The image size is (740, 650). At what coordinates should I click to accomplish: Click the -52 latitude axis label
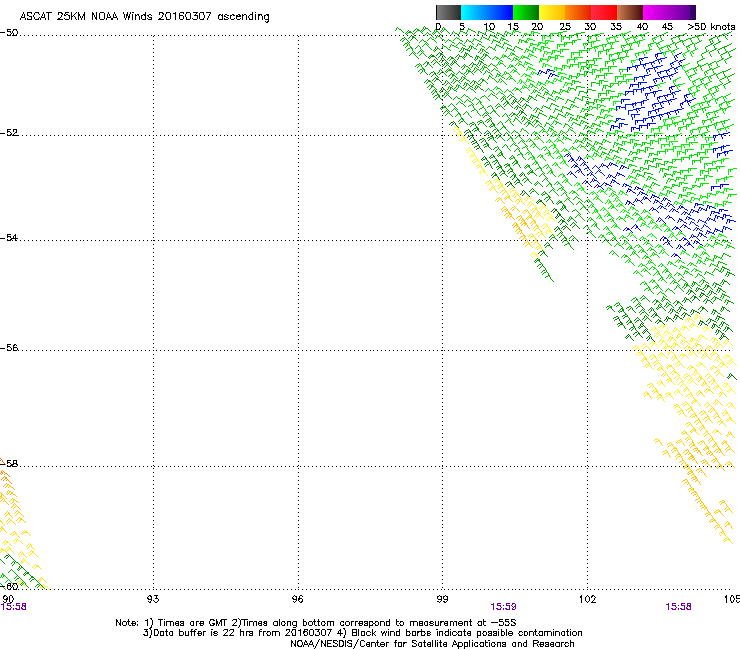pyautogui.click(x=9, y=133)
